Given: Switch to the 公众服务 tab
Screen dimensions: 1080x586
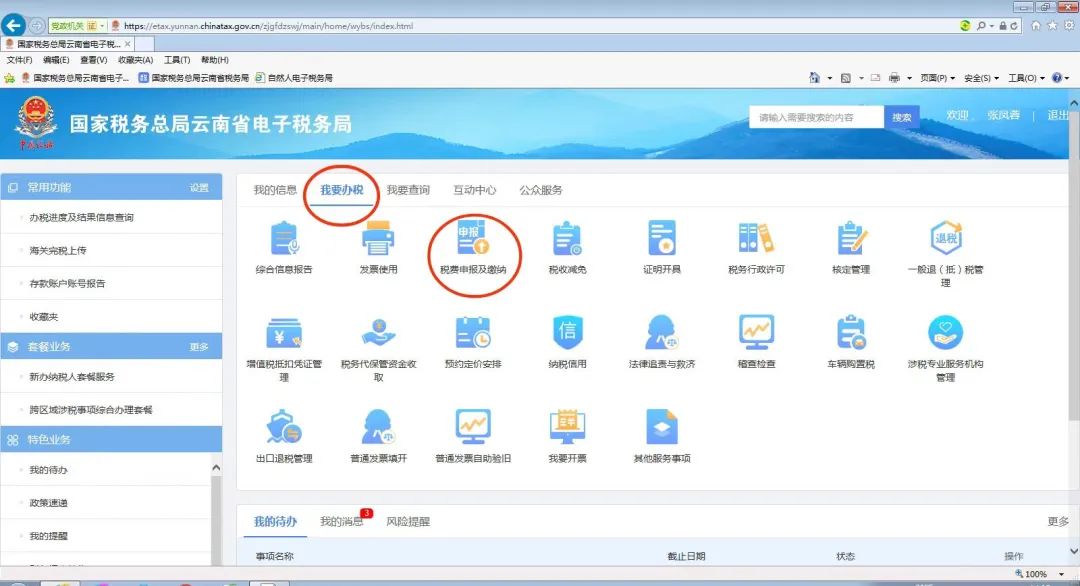Looking at the screenshot, I should click(541, 190).
